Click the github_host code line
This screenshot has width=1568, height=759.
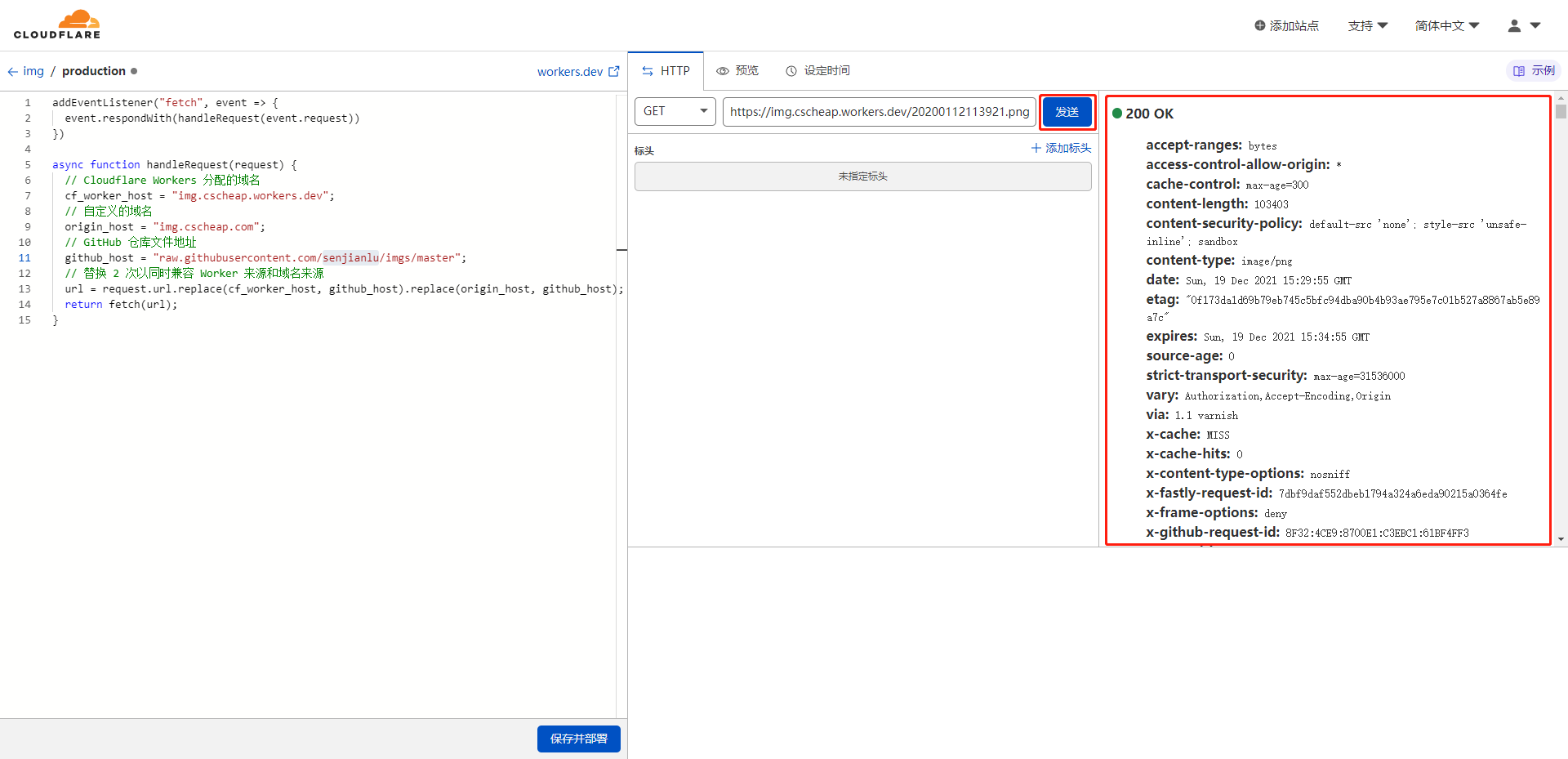tap(266, 258)
